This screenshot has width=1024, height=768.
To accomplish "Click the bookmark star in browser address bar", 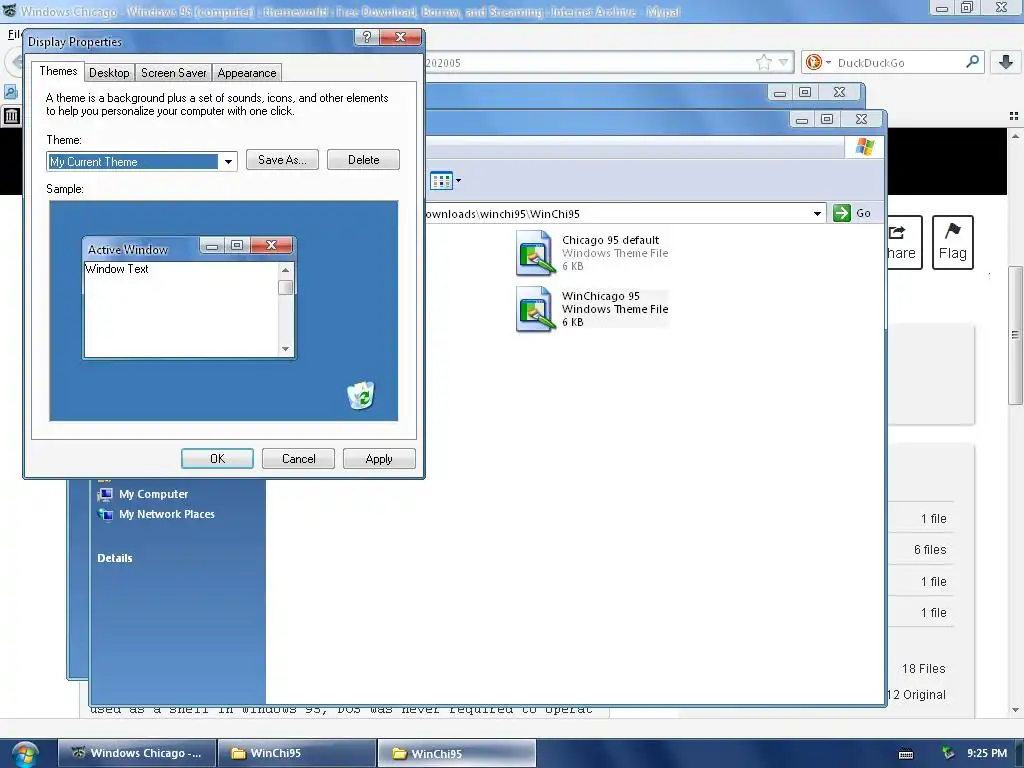I will coord(763,63).
